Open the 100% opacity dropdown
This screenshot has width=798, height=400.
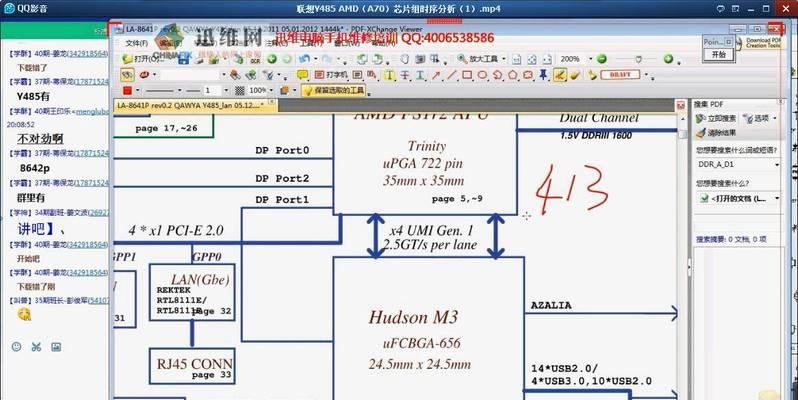[x=271, y=91]
